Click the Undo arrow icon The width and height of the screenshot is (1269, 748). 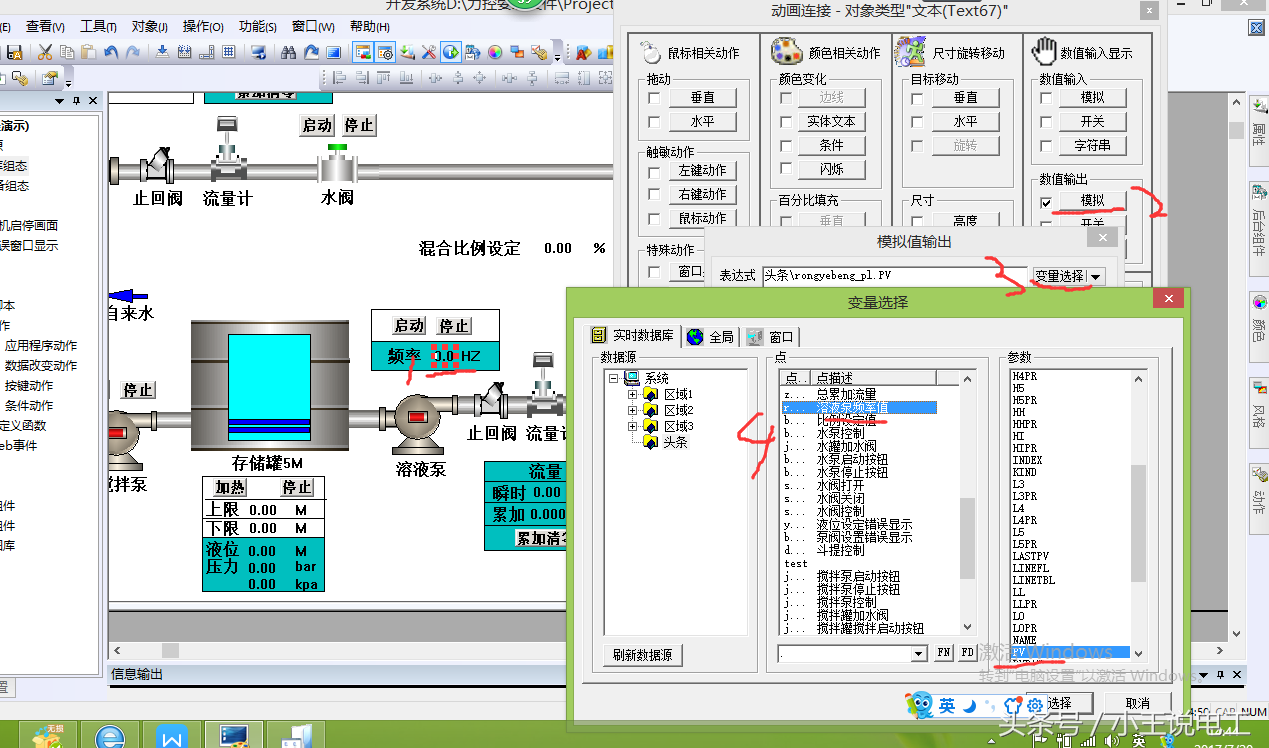click(x=111, y=52)
